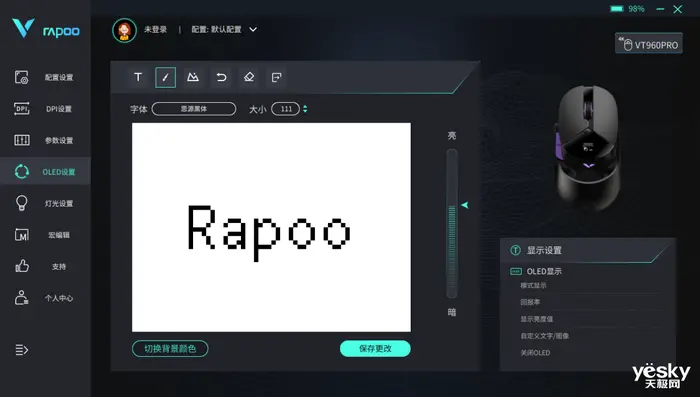Open 灯光设置 in the sidebar
Viewport: 700px width, 397px height.
point(45,203)
